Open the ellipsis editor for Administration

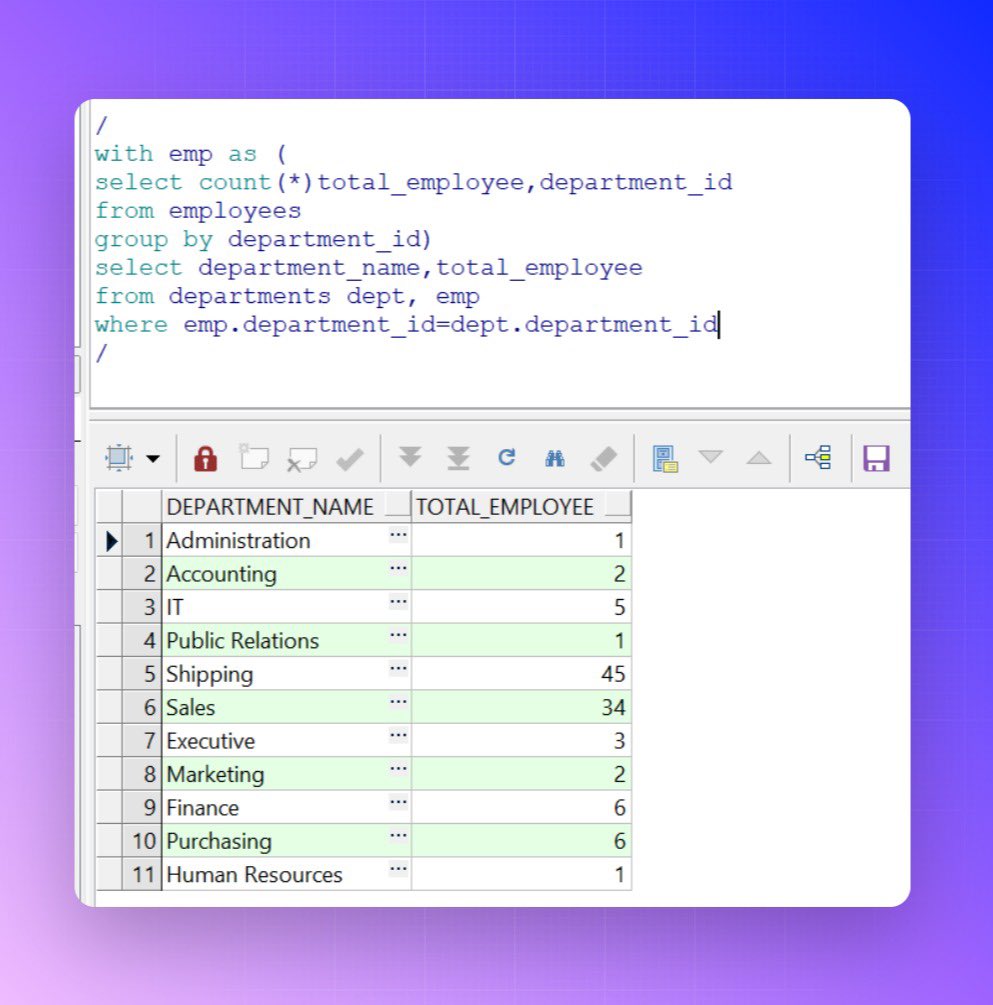tap(398, 535)
